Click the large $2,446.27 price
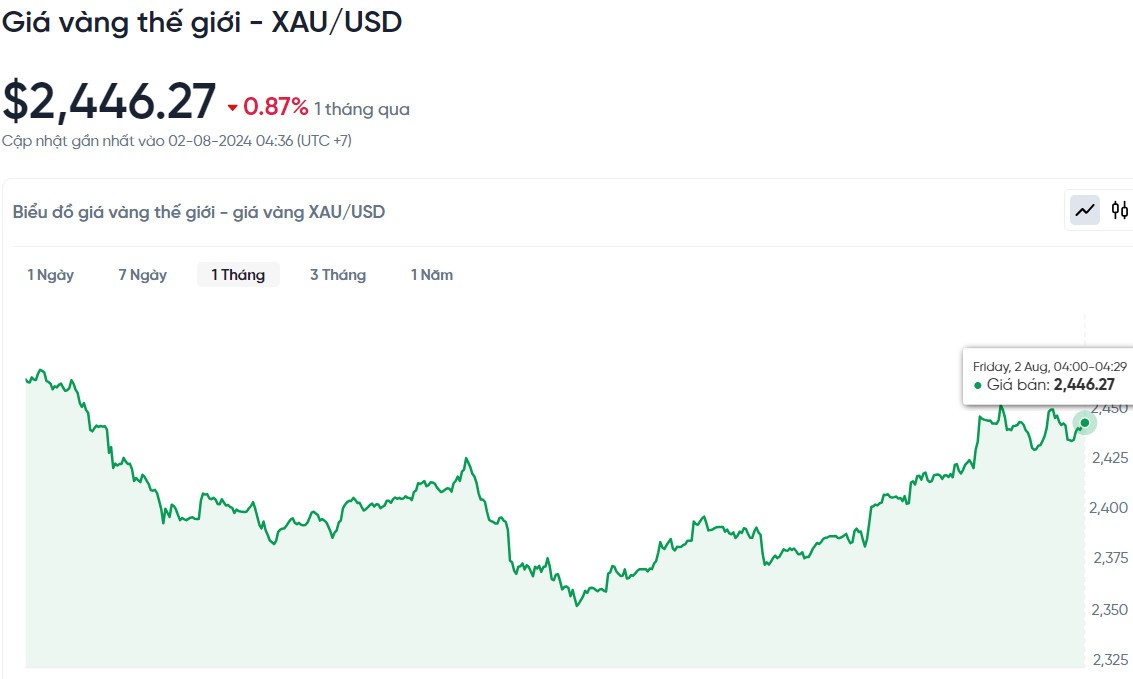The image size is (1133, 679). [109, 102]
